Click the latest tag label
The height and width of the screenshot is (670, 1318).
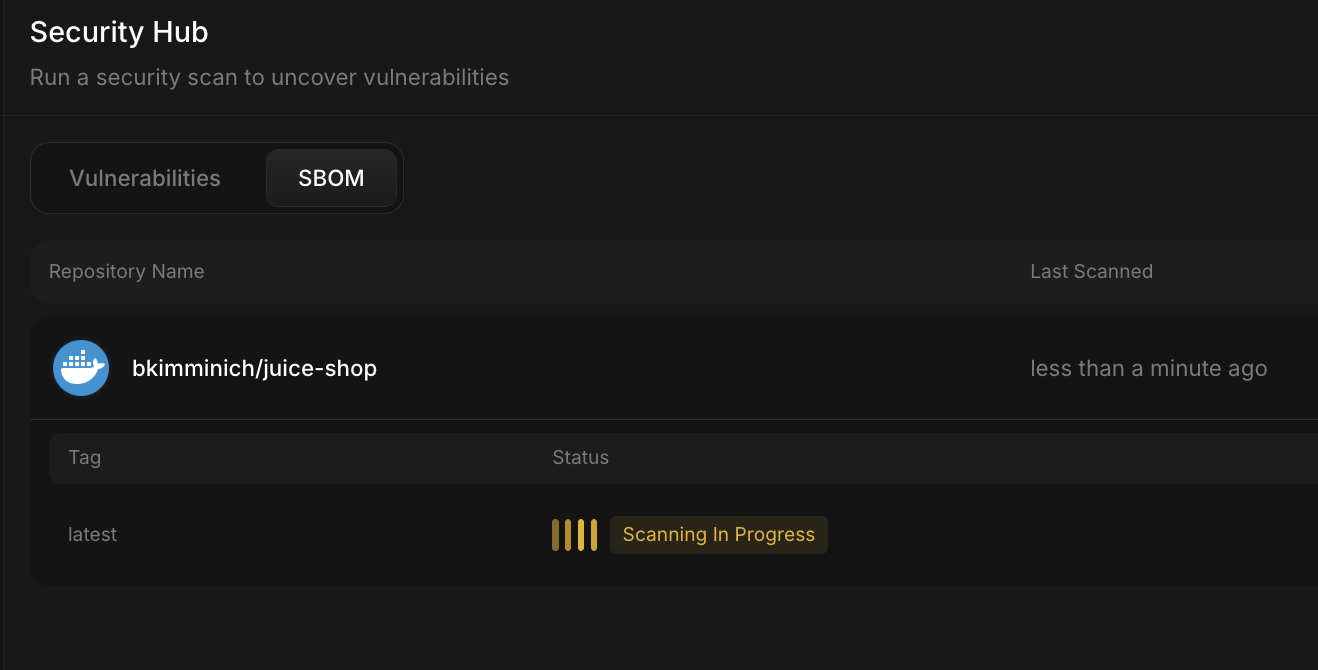92,534
